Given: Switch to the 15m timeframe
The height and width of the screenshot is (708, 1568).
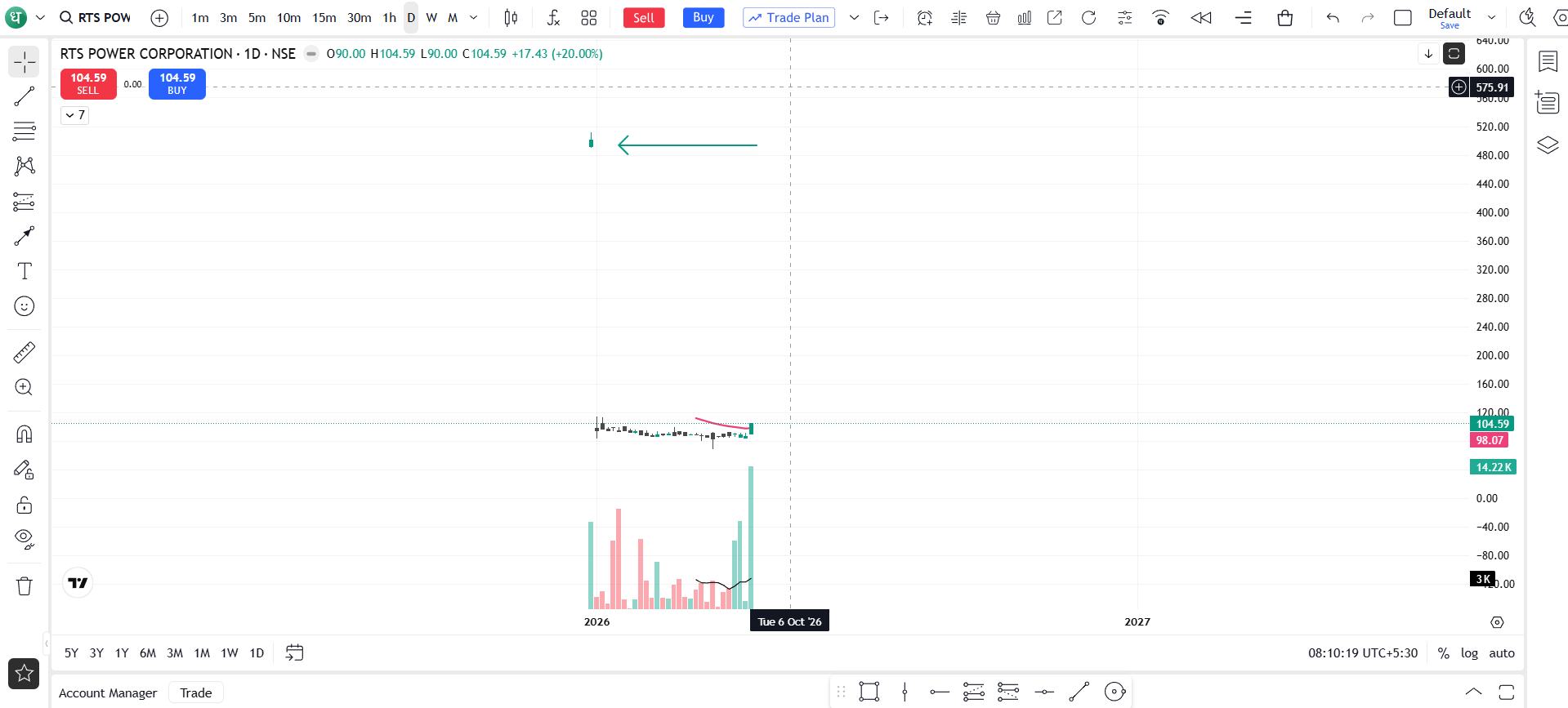Looking at the screenshot, I should click(324, 18).
